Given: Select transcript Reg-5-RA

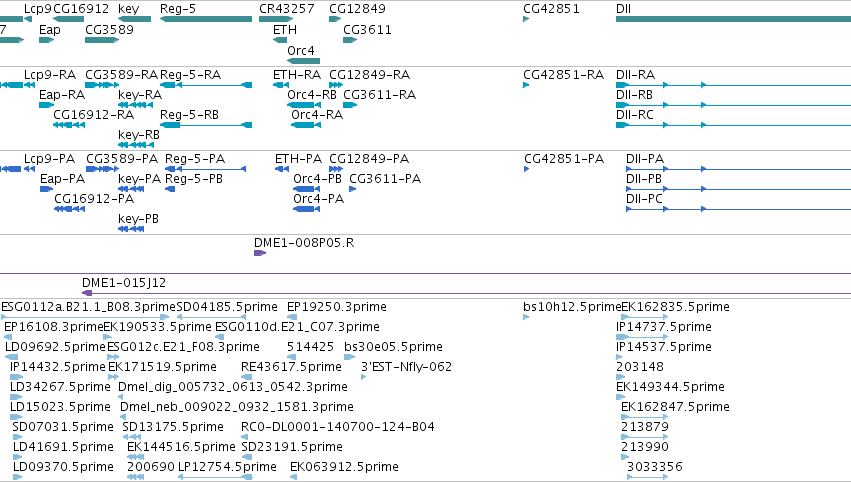Looking at the screenshot, I should (x=206, y=85).
